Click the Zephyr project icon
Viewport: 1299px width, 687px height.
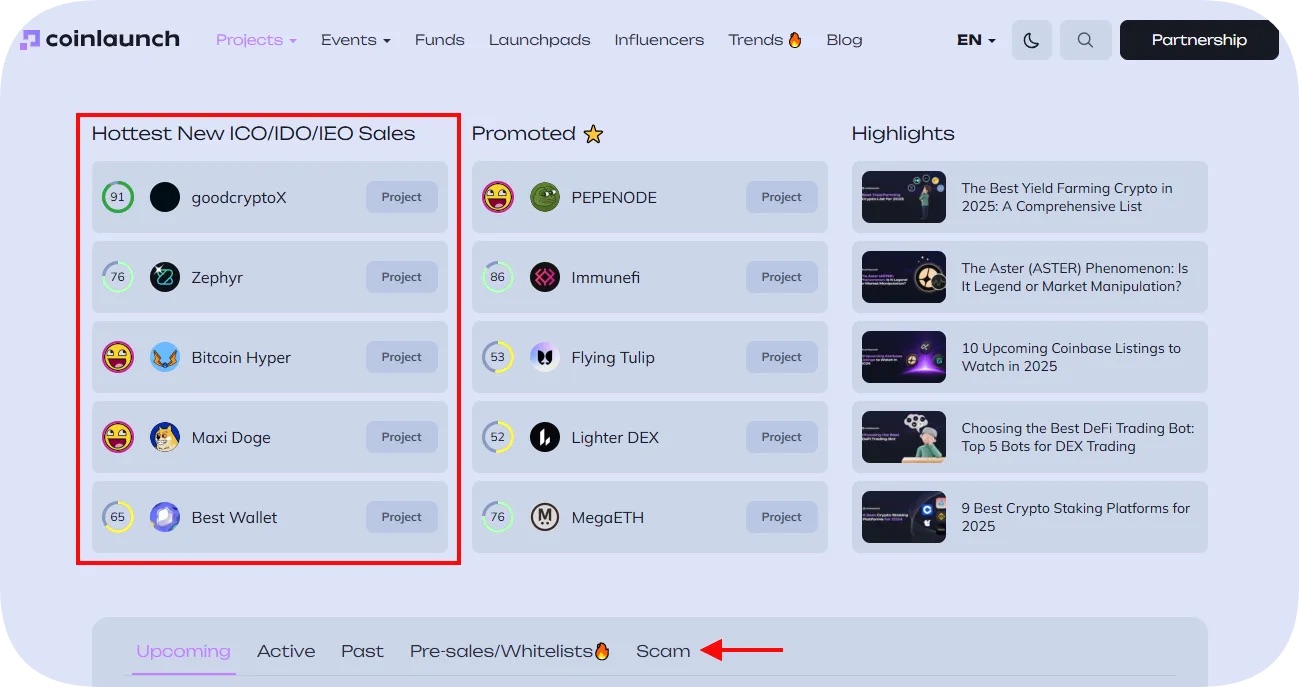coord(165,277)
